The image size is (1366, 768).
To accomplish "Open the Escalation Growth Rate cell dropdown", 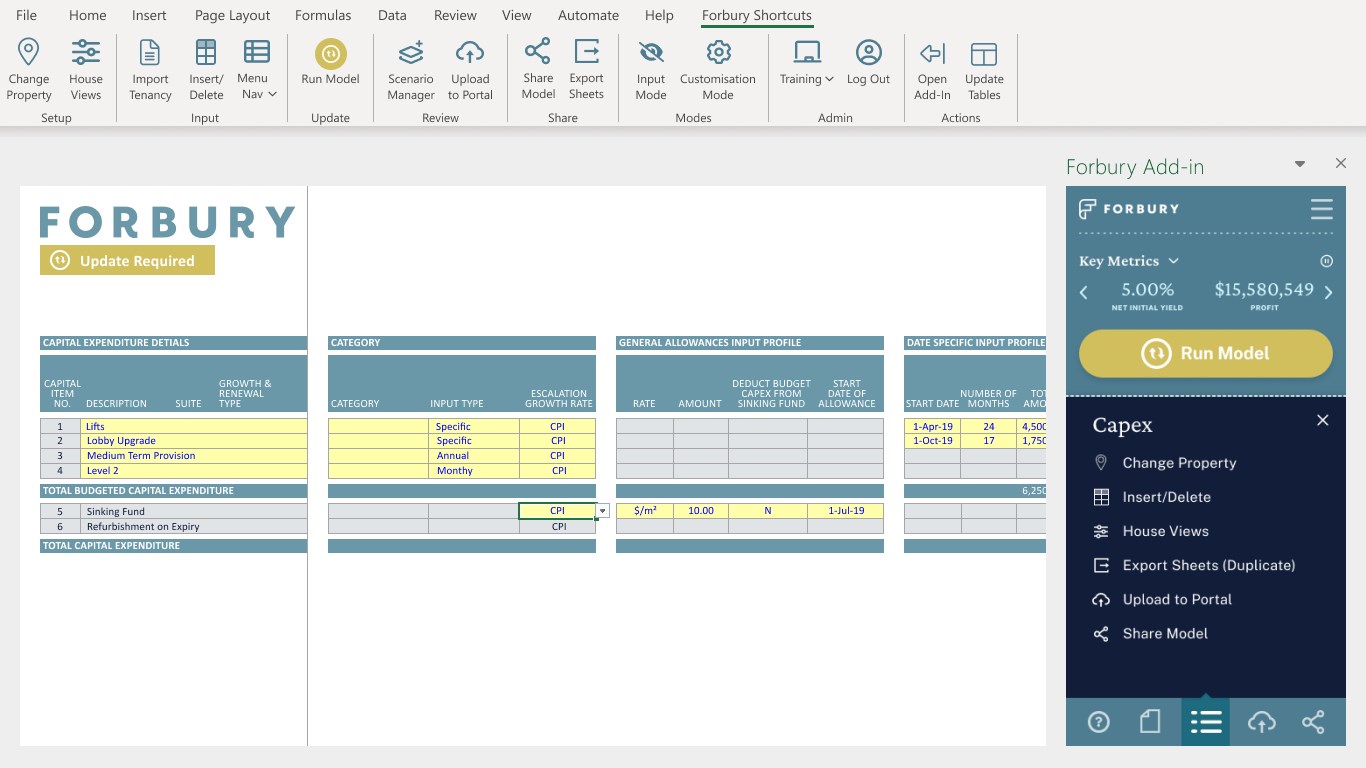I will (602, 511).
